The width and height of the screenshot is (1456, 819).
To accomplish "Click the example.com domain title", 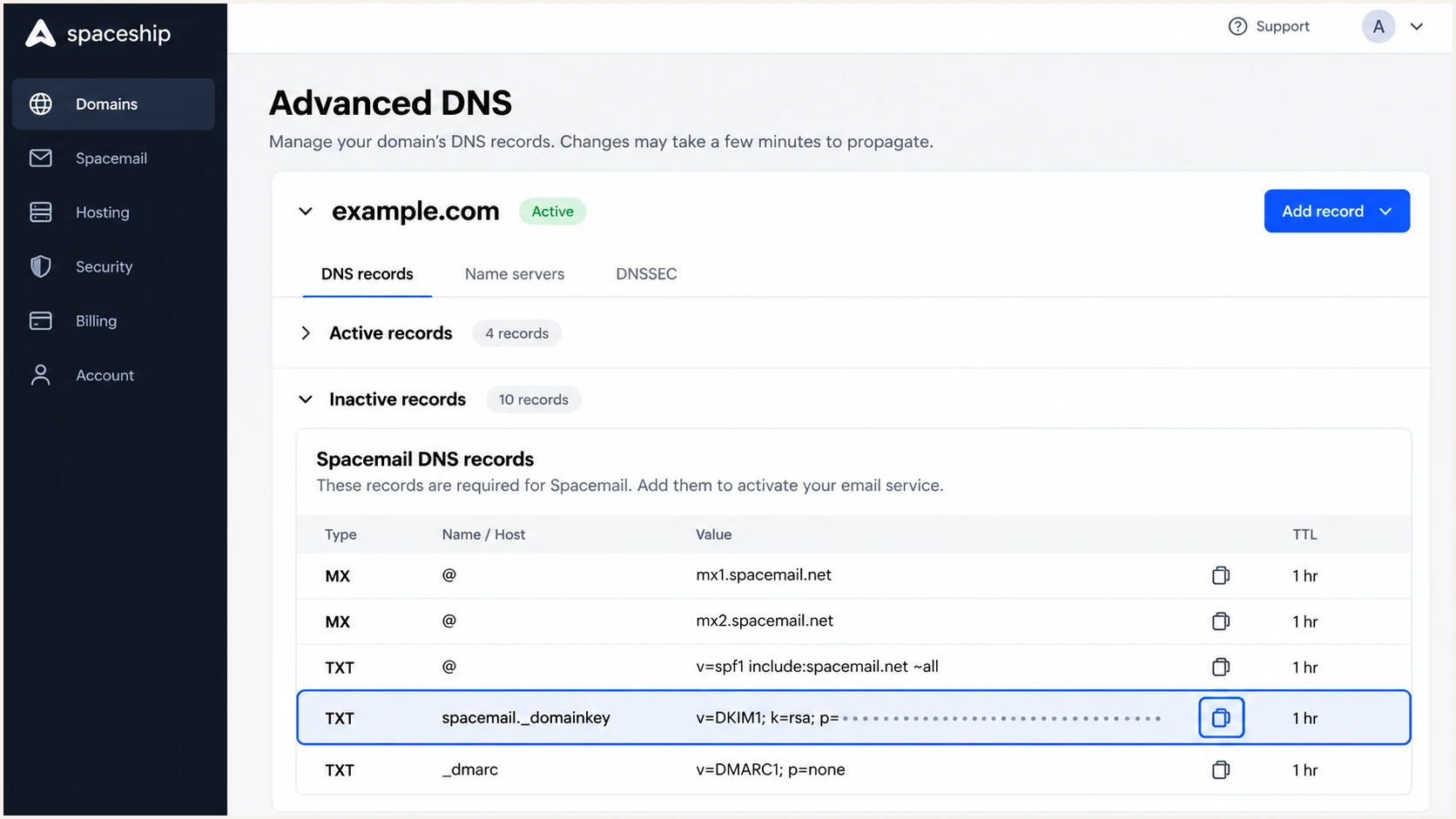I will pos(415,211).
